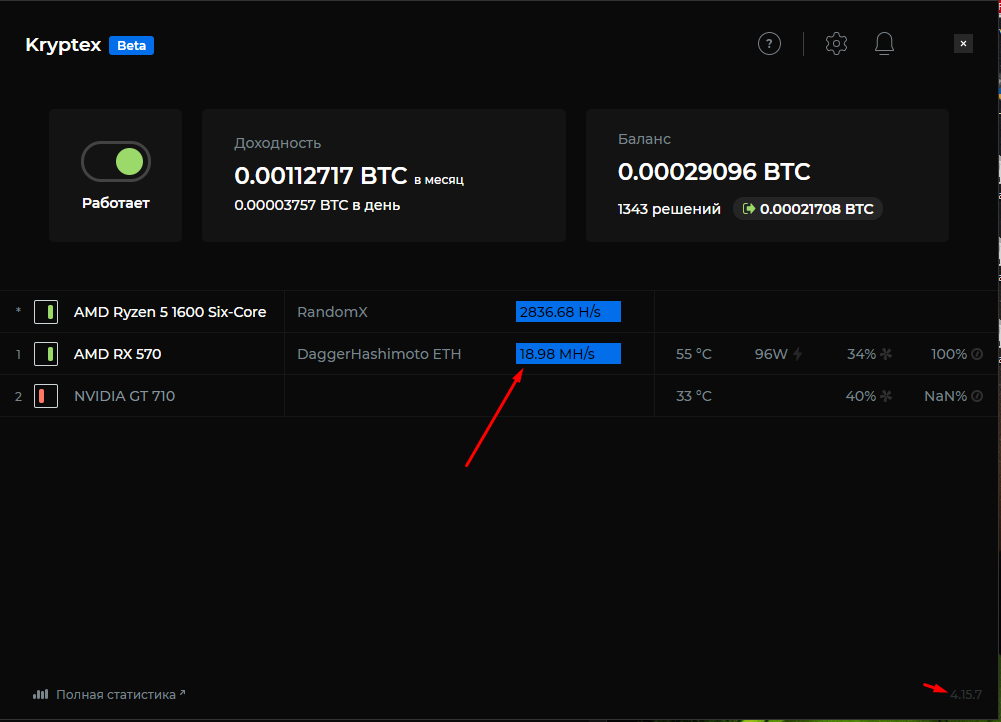Select the AMD Ryzen 5 1600 Six-Core name
The height and width of the screenshot is (722, 1001).
point(170,312)
